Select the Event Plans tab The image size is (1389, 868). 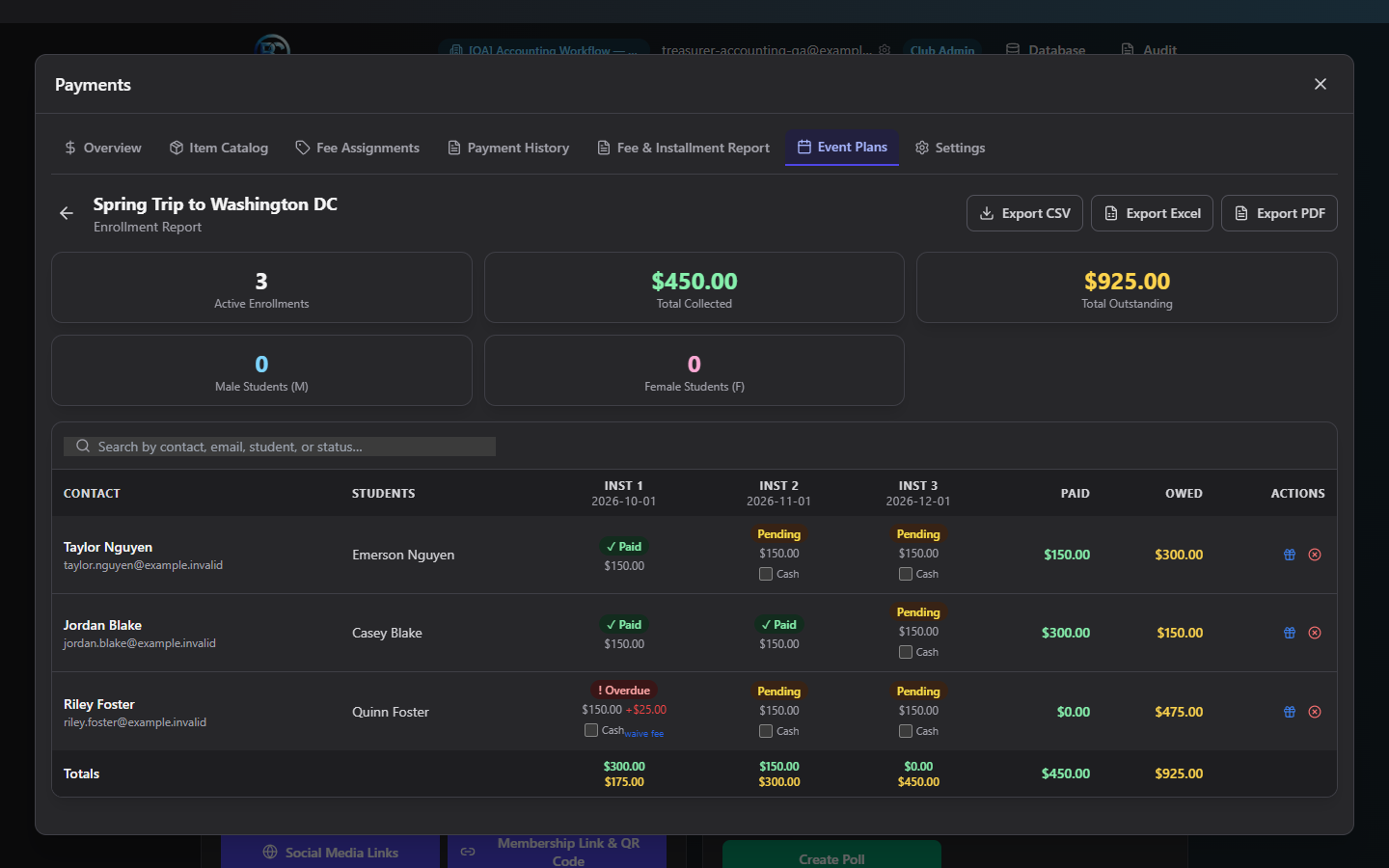point(842,147)
